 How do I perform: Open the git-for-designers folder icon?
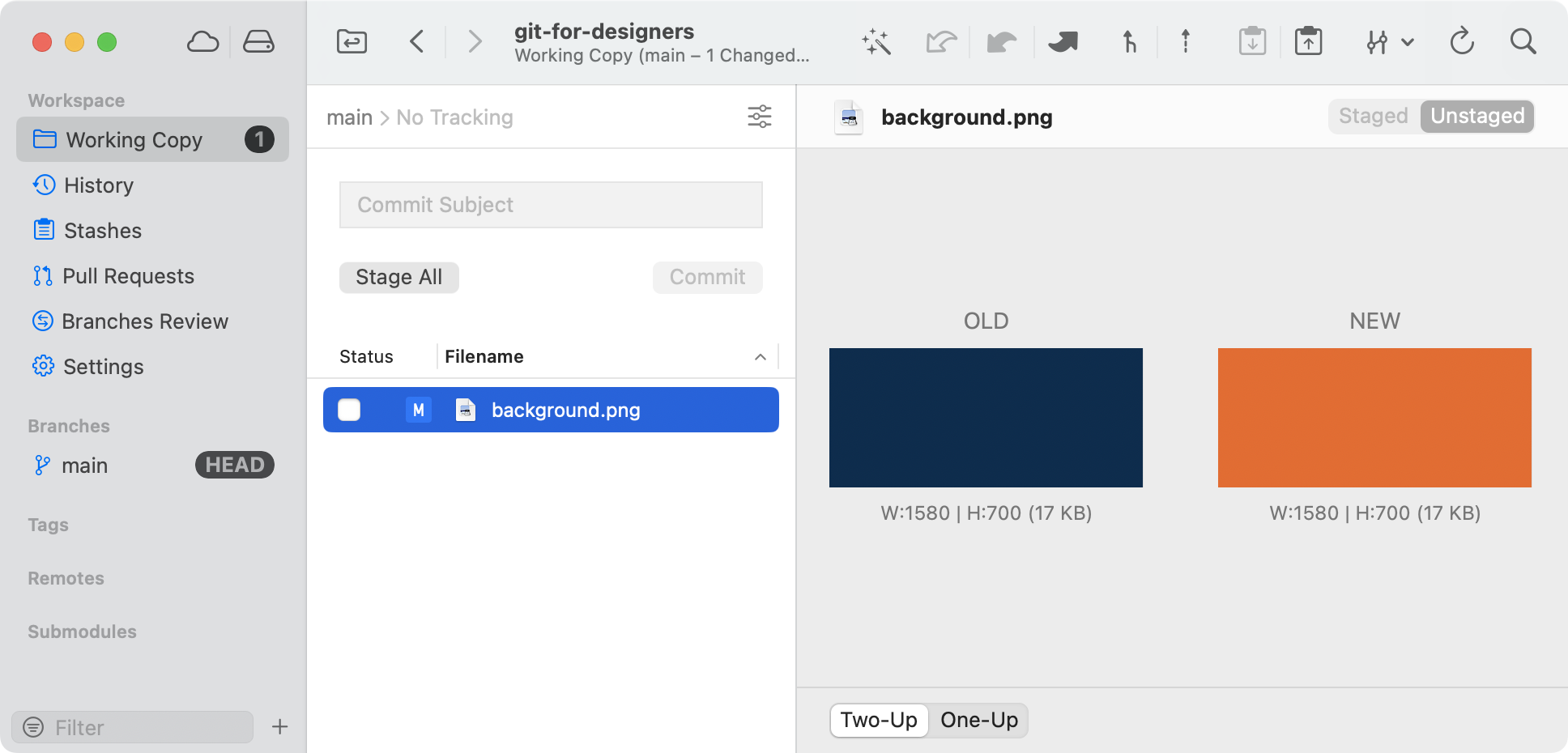351,40
